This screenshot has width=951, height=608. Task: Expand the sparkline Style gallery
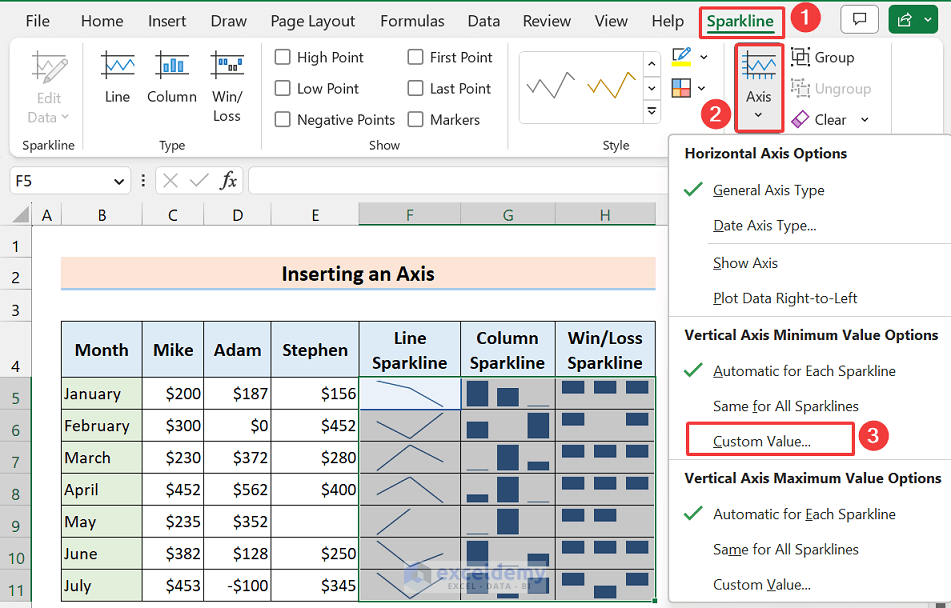(x=652, y=112)
